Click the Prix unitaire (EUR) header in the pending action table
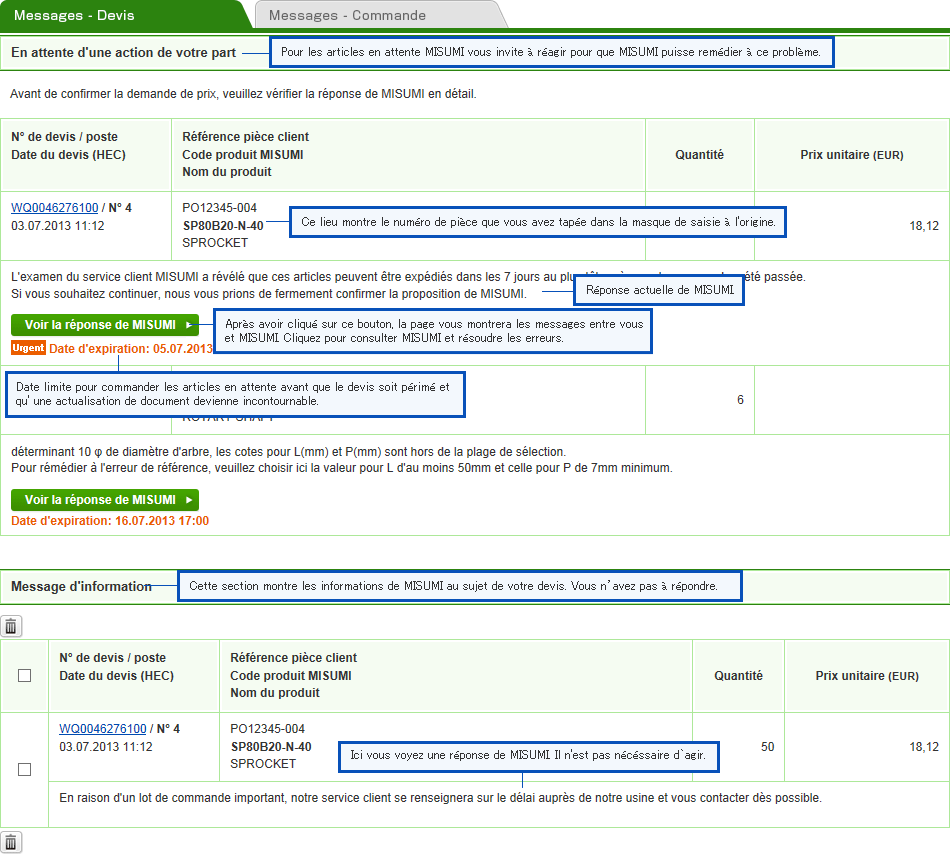This screenshot has width=950, height=855. 852,155
